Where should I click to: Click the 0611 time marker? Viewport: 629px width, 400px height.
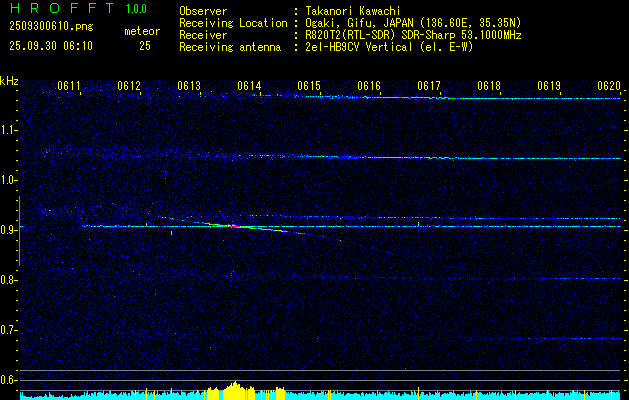pyautogui.click(x=69, y=86)
